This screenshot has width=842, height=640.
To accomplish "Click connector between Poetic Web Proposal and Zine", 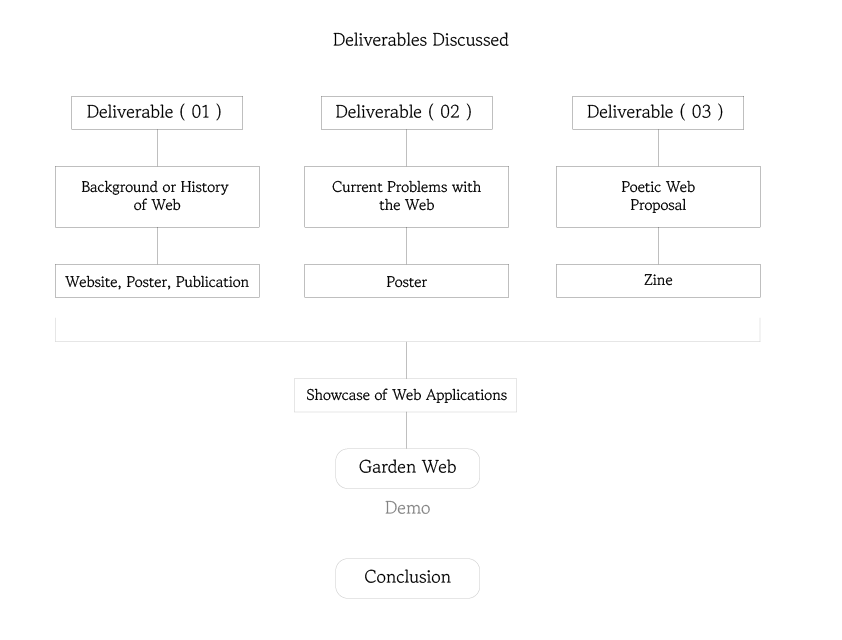I will coord(658,246).
